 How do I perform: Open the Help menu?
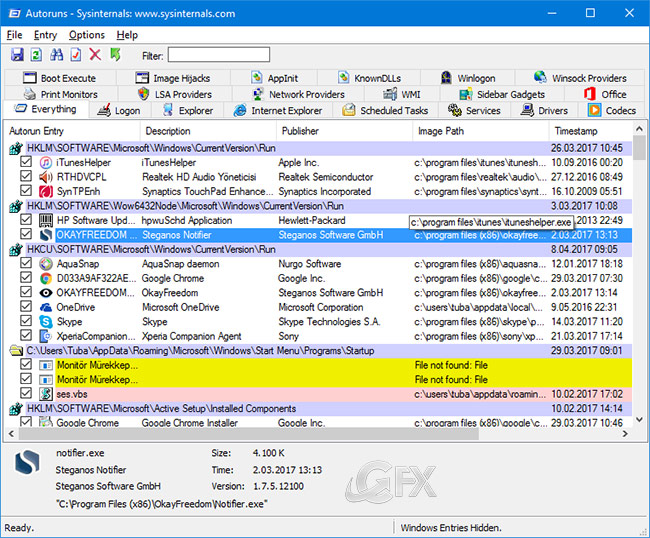[x=127, y=35]
